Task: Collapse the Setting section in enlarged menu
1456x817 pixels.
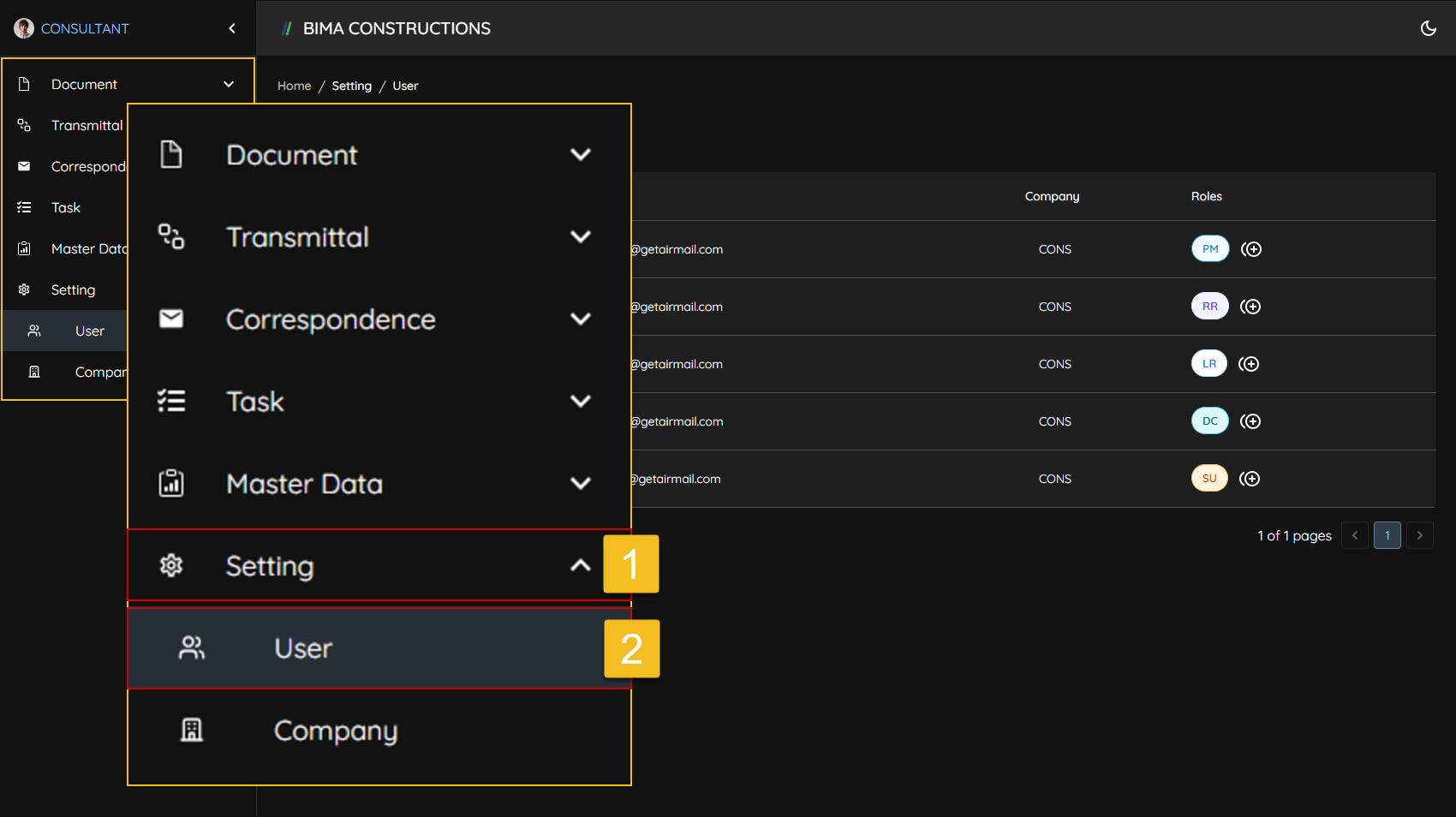Action: [581, 565]
